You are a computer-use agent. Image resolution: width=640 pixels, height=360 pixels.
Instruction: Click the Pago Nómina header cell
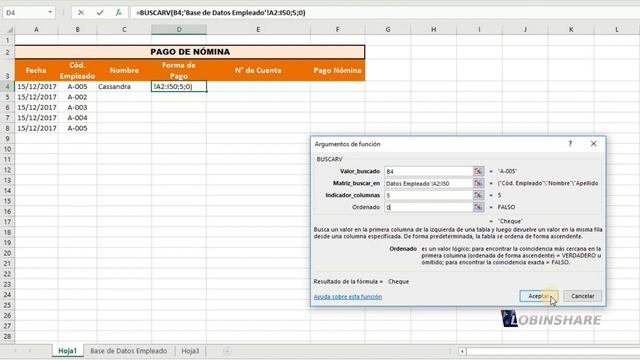tap(338, 70)
